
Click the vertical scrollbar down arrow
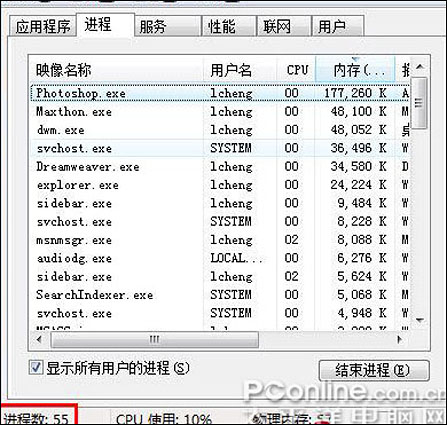[420, 320]
